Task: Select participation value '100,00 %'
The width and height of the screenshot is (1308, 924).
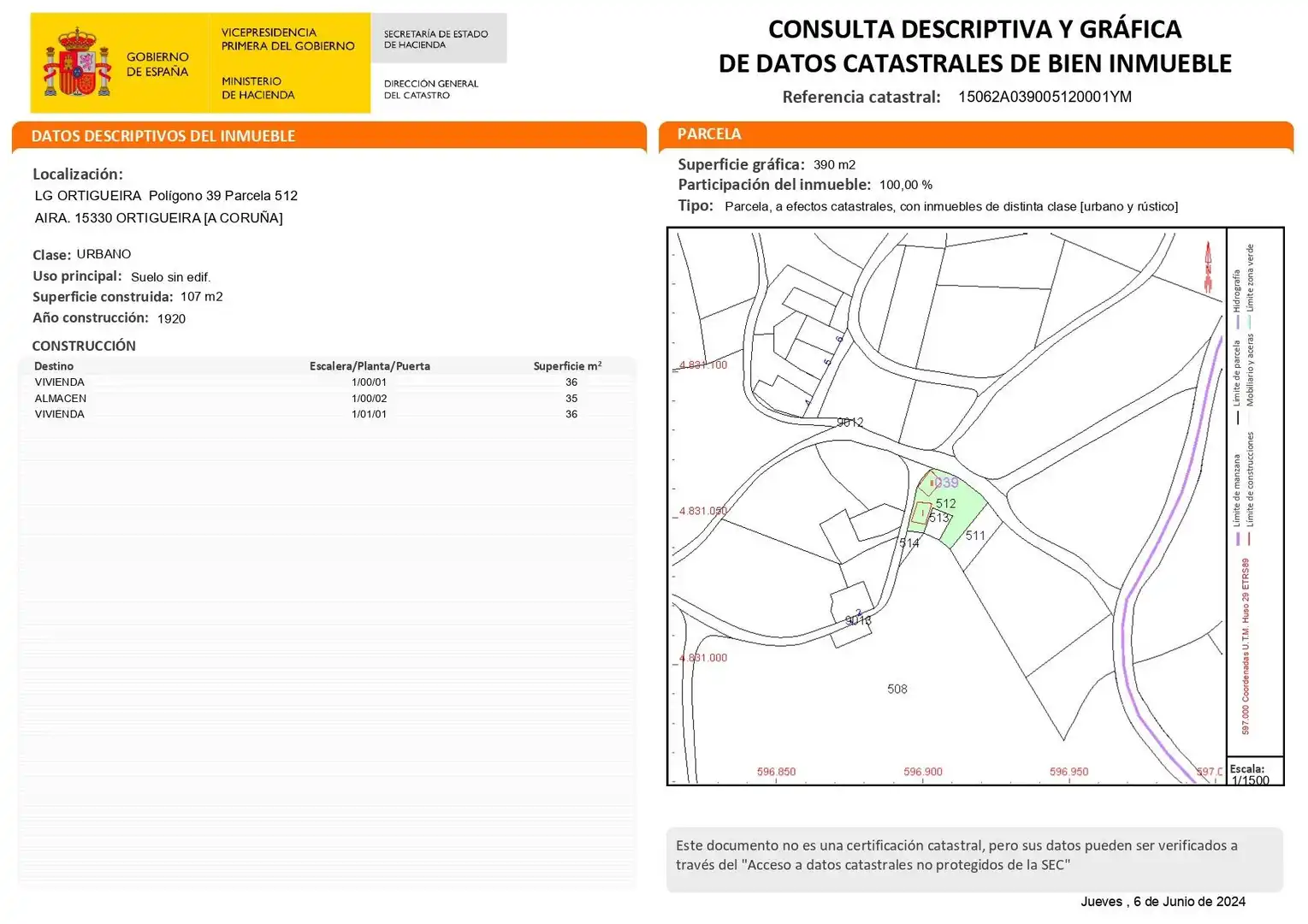Action: 905,185
